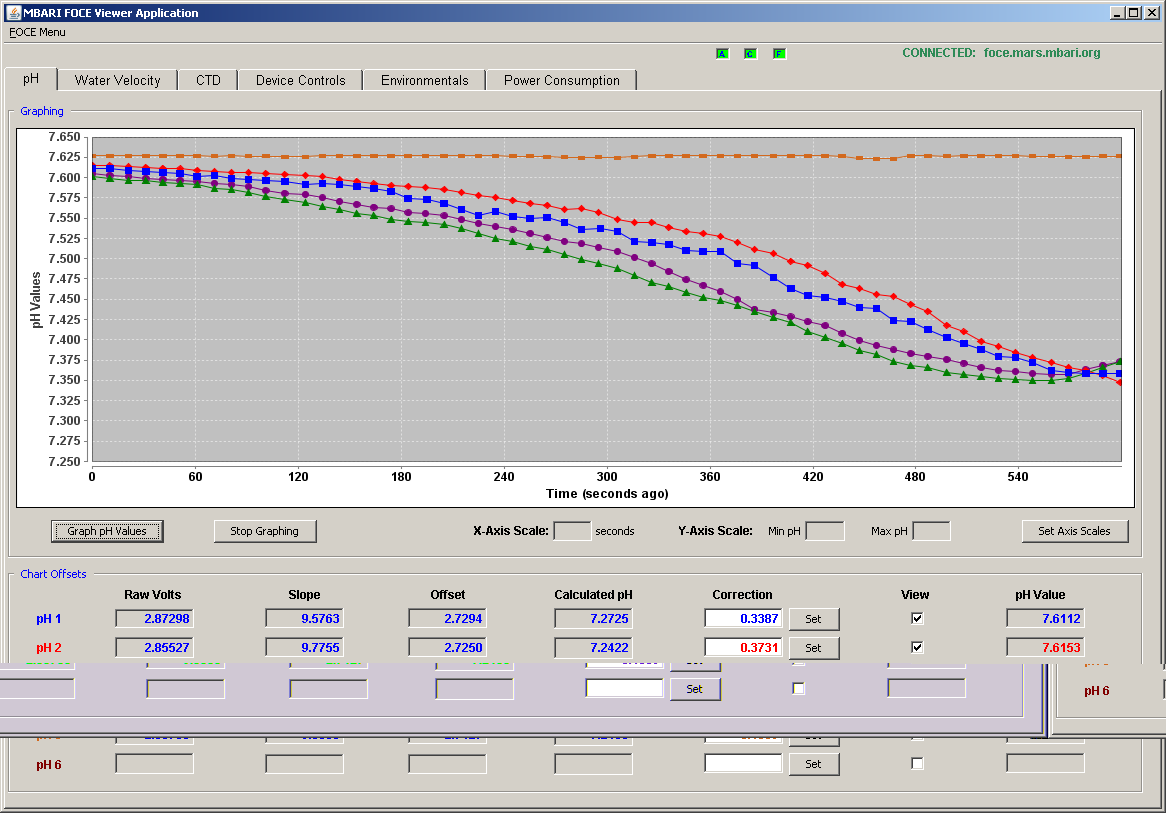Image resolution: width=1166 pixels, height=813 pixels.
Task: Toggle the pH 1 View checkbox
Action: tap(917, 618)
